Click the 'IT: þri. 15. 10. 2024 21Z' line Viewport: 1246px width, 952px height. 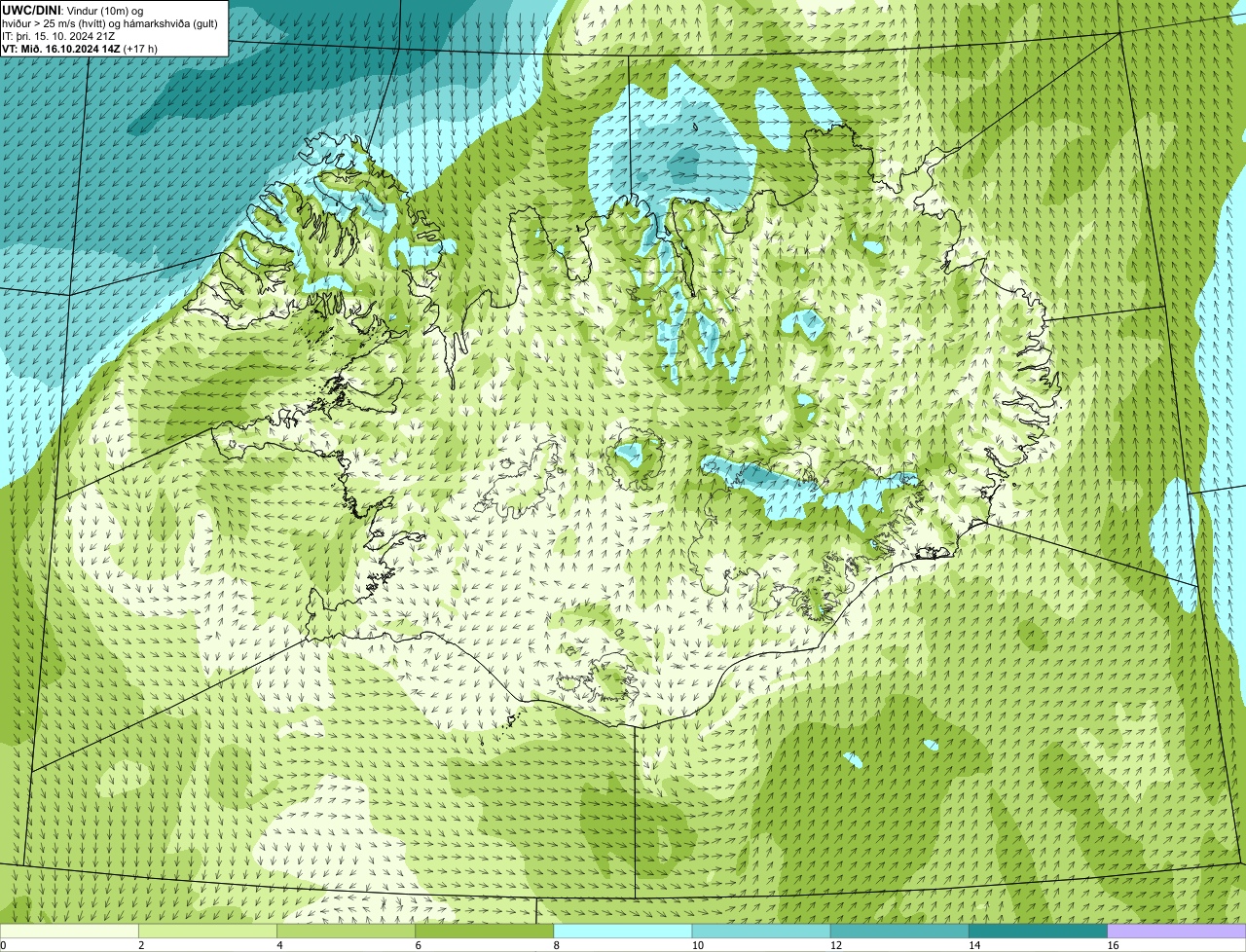pos(58,35)
